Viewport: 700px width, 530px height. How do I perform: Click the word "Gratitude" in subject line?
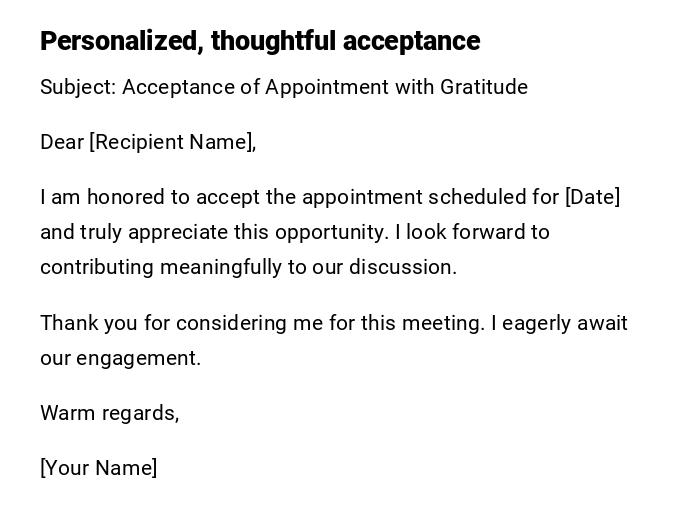[483, 87]
